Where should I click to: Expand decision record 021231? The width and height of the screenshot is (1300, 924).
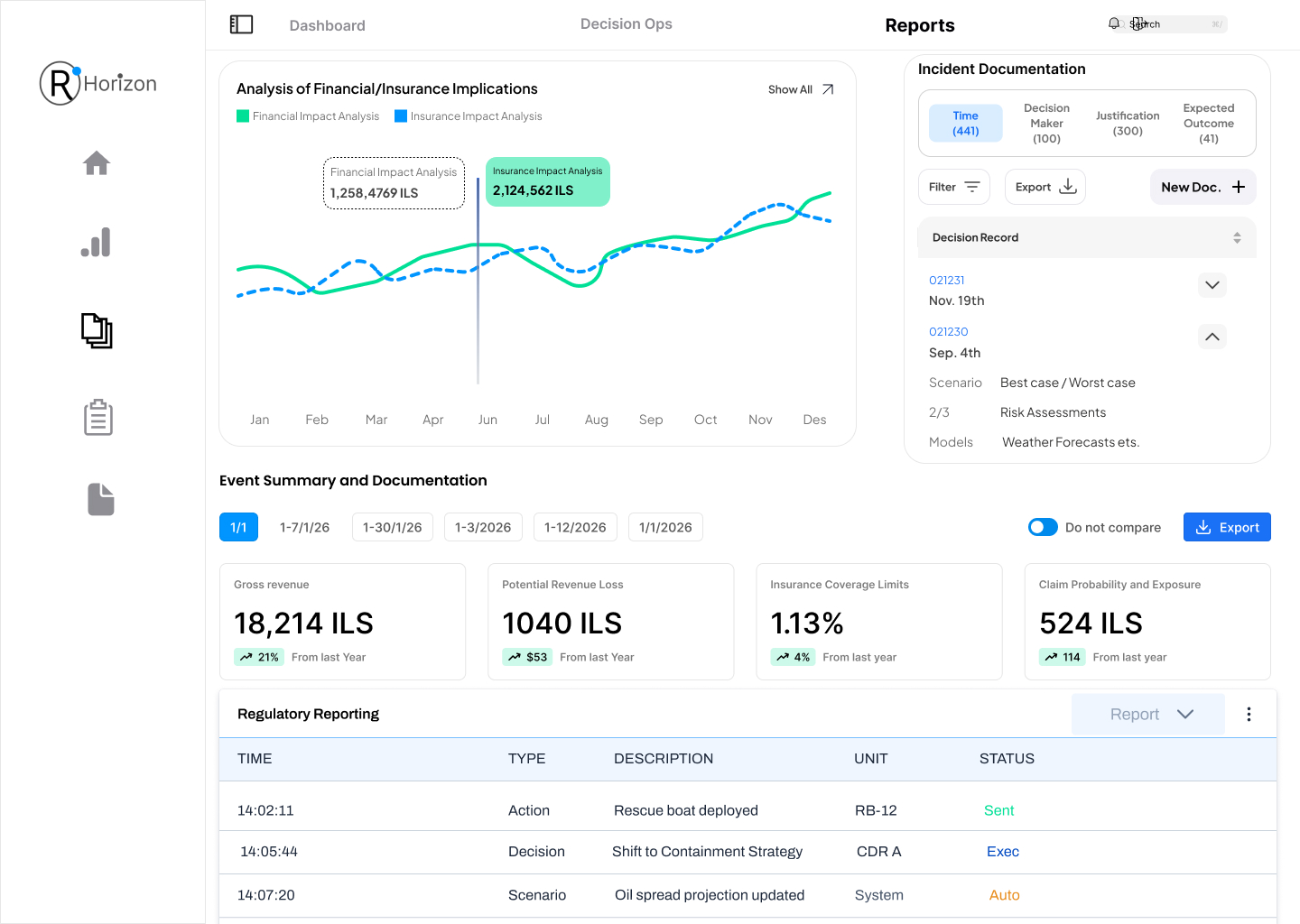(x=1212, y=285)
